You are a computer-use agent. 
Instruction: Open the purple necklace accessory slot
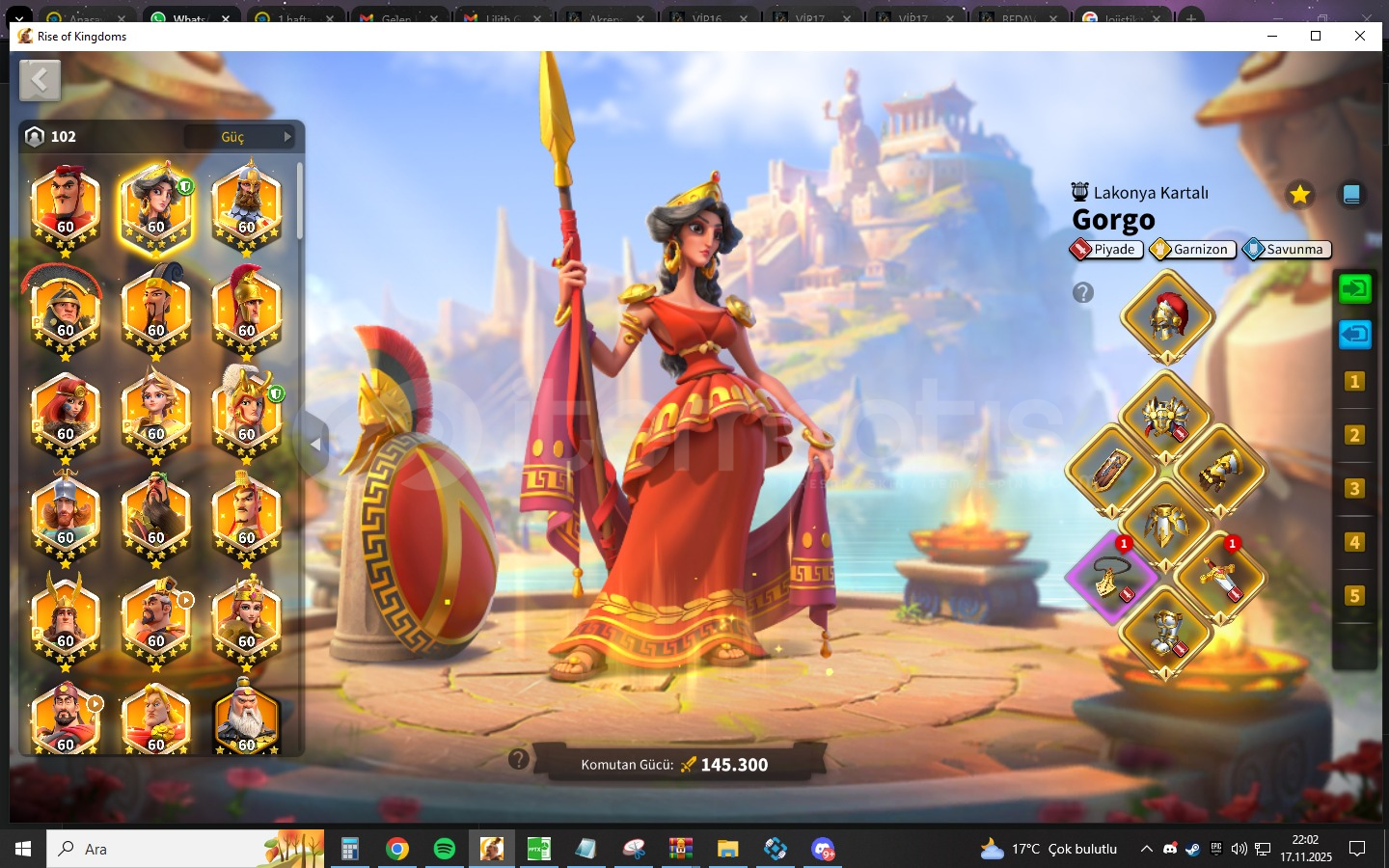point(1112,578)
